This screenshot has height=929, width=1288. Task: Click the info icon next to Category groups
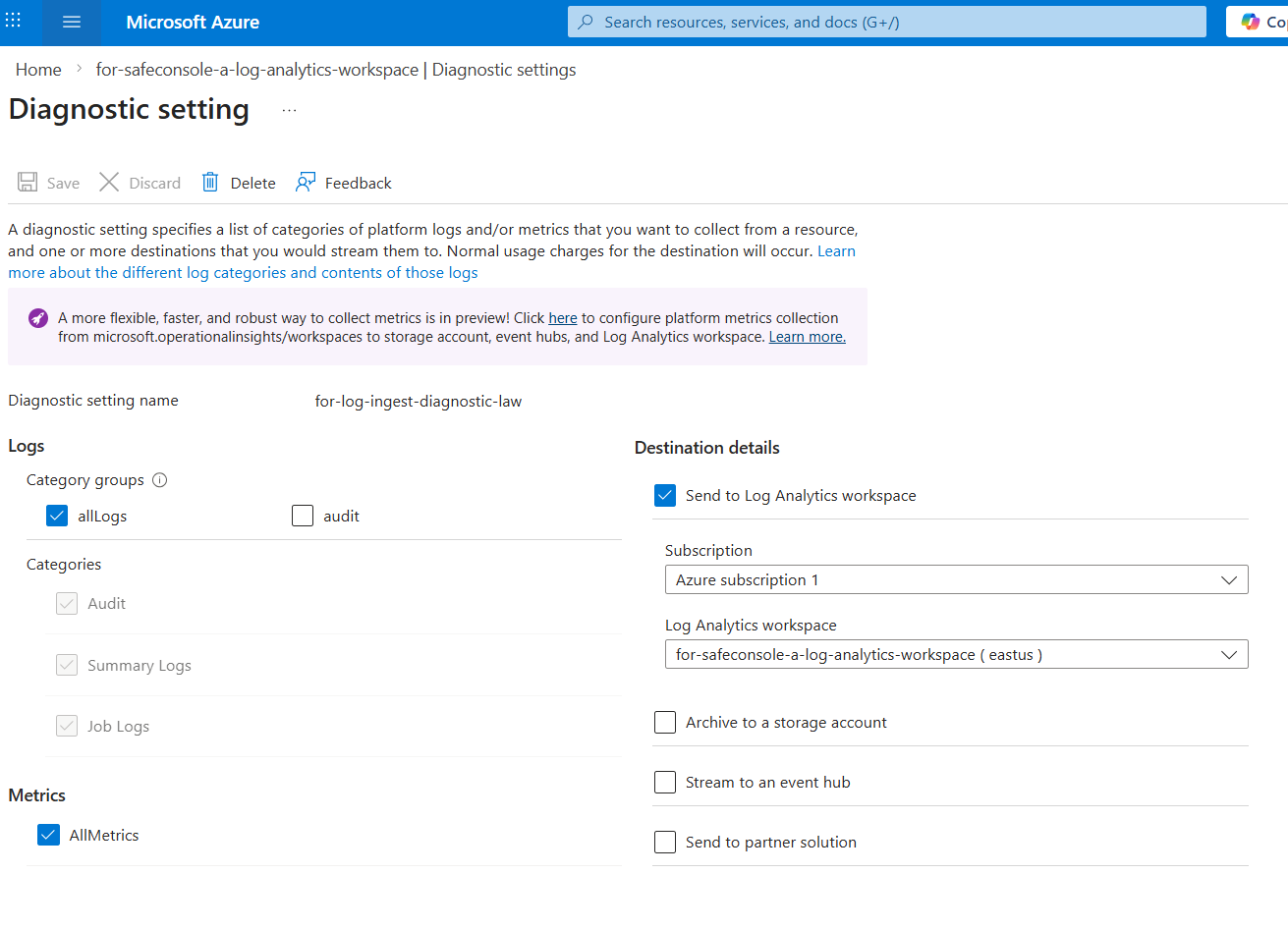(160, 480)
